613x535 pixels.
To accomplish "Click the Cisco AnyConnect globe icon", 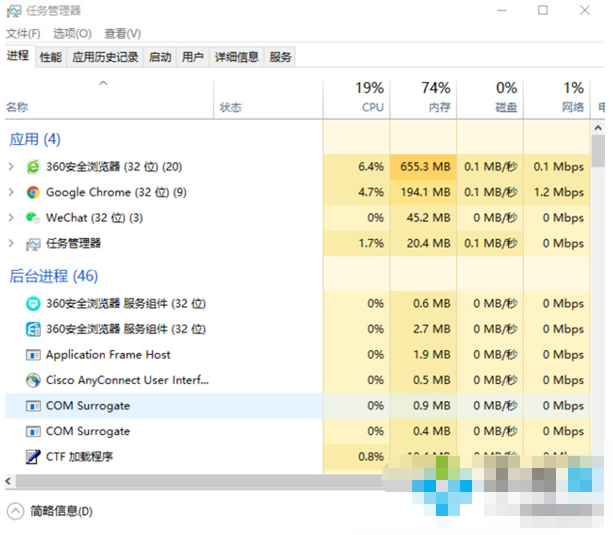I will pos(33,381).
